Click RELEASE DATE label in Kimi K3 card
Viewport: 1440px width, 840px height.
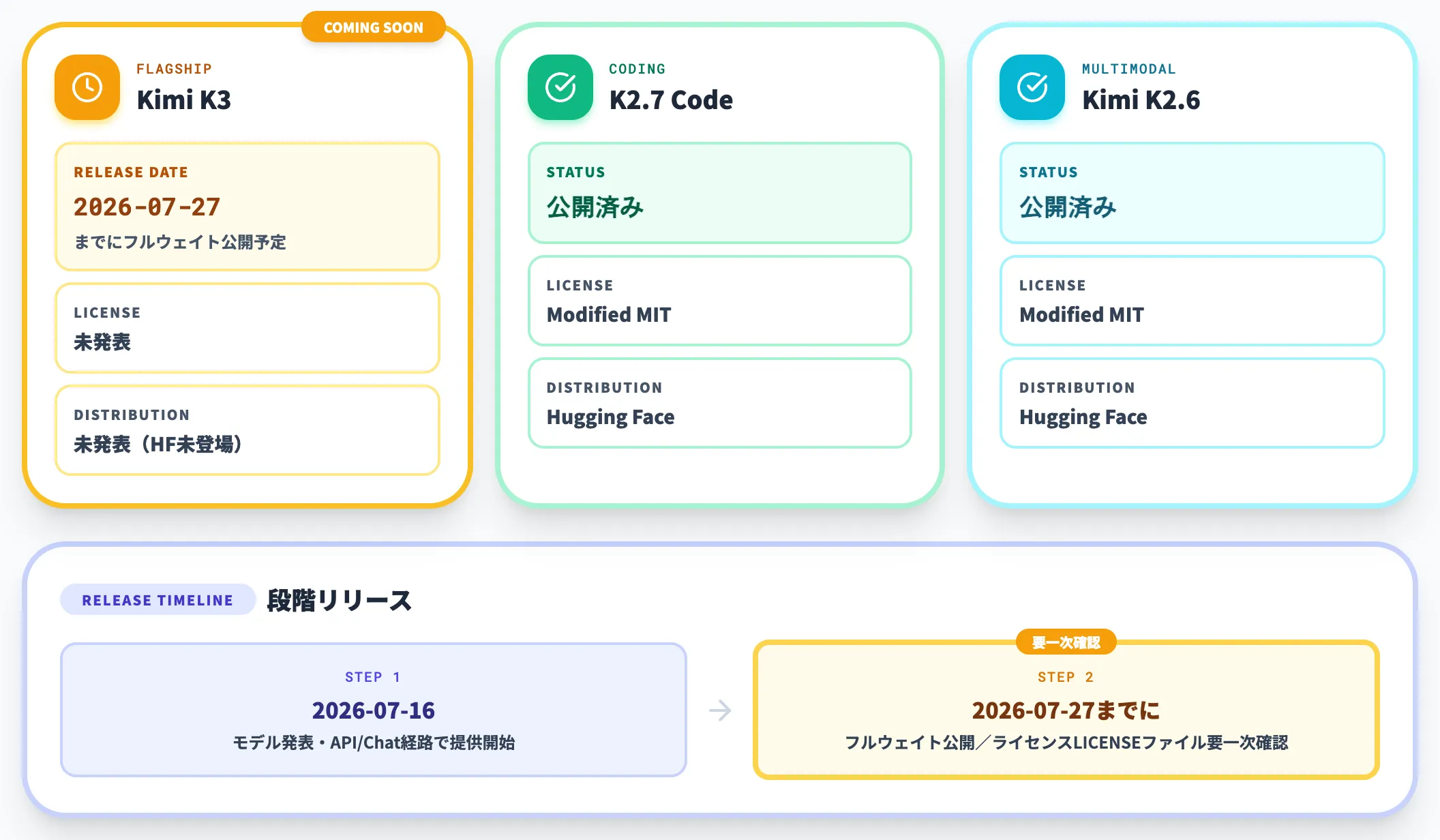pos(131,172)
